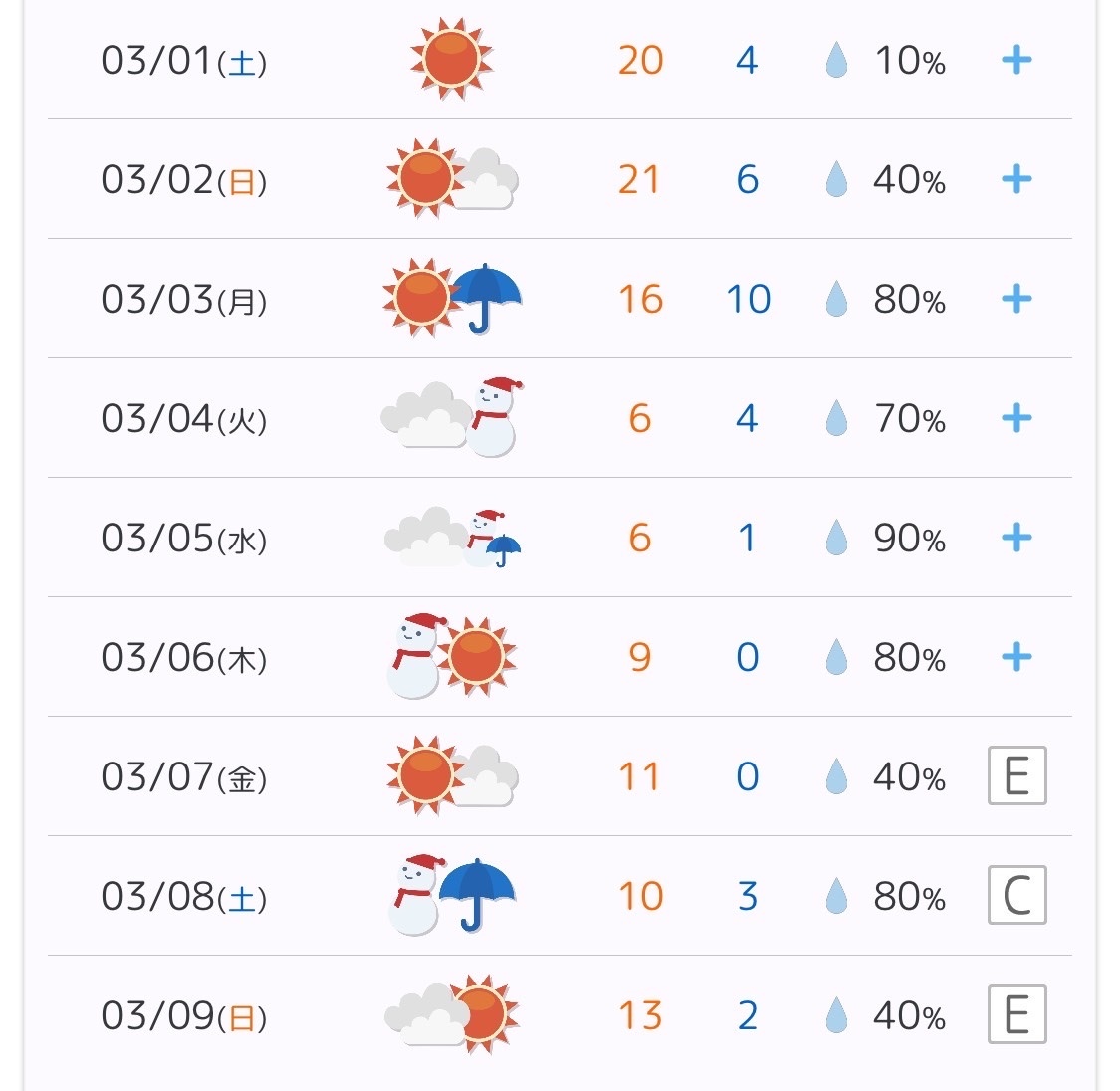
Task: Click the raindrop icon next to 90%
Action: [x=836, y=537]
